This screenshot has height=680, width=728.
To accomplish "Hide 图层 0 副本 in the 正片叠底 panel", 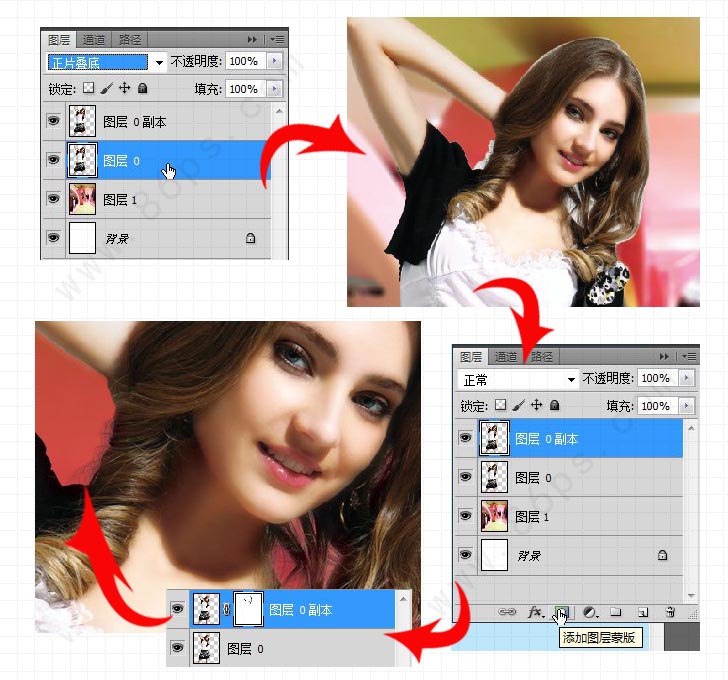I will click(53, 121).
